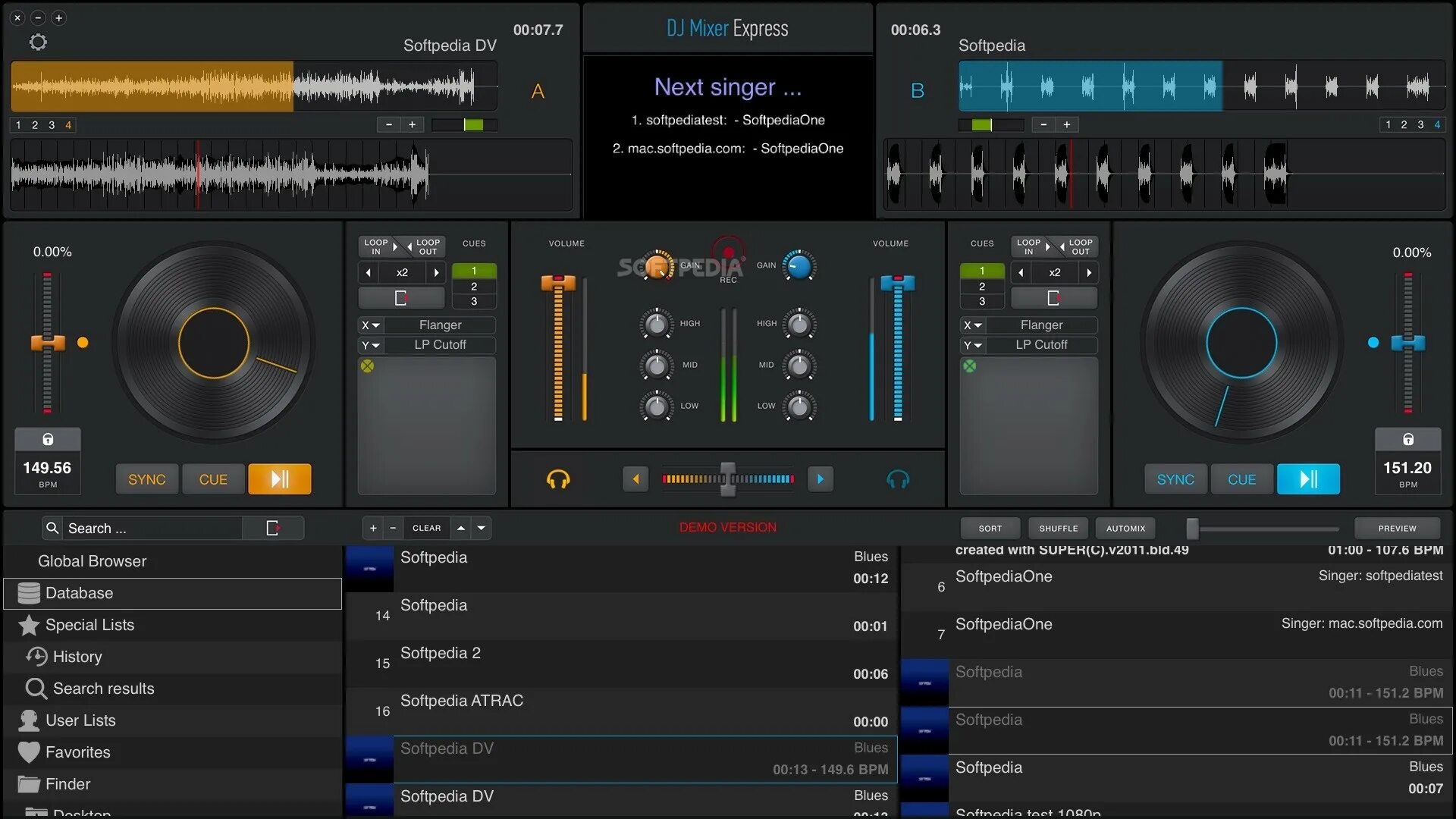Toggle the BPM lock on deck A
Image resolution: width=1456 pixels, height=819 pixels.
point(48,440)
